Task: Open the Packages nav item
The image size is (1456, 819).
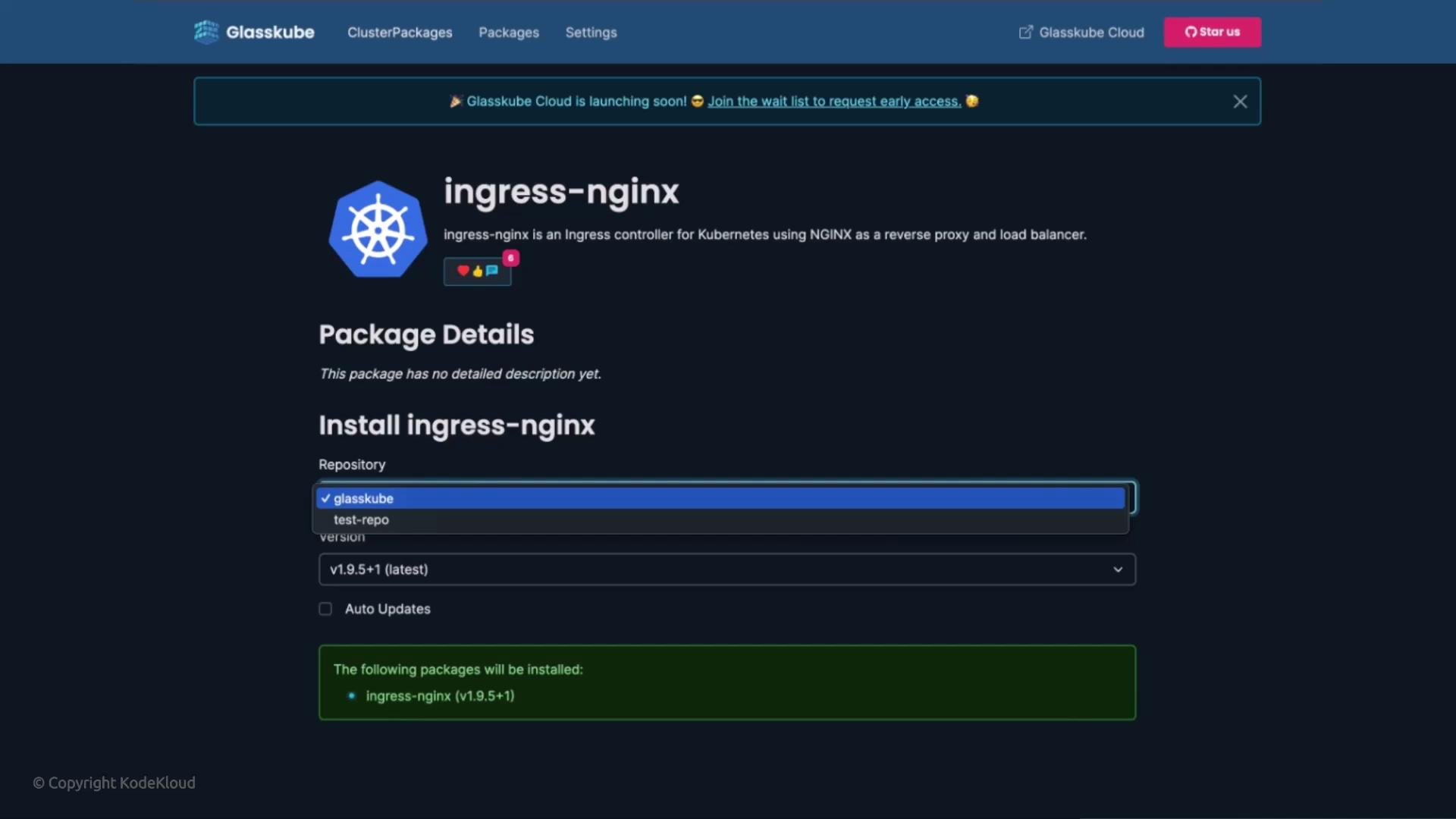Action: [509, 33]
